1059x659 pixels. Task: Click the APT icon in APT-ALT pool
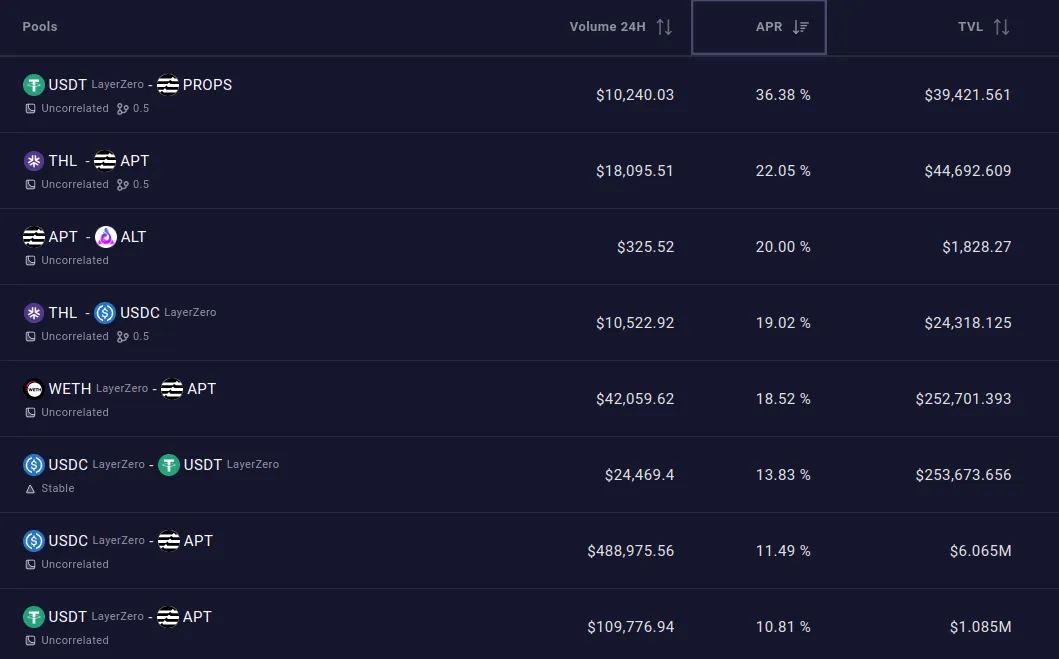(x=33, y=237)
